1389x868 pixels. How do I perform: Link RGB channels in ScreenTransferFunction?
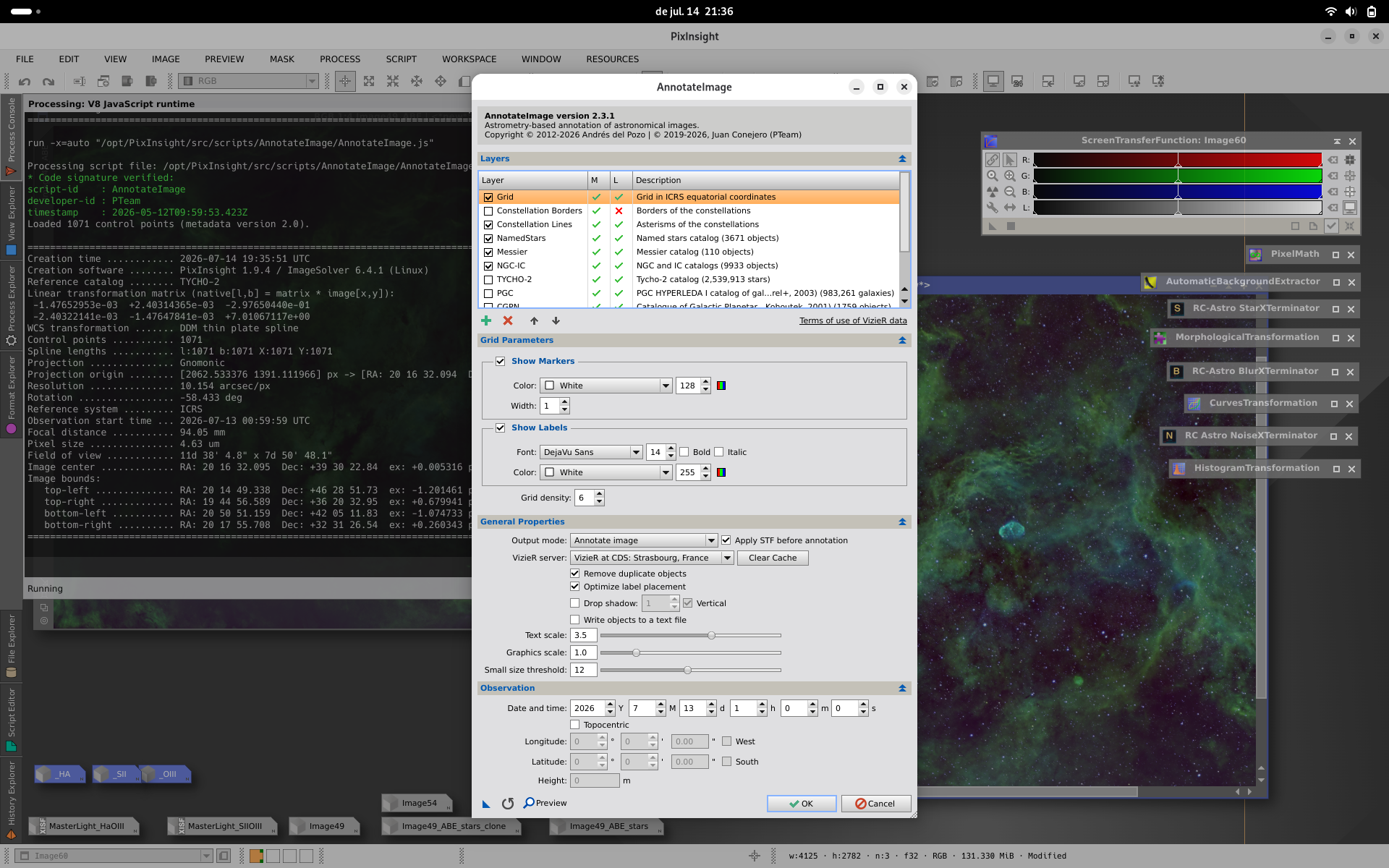[x=993, y=160]
